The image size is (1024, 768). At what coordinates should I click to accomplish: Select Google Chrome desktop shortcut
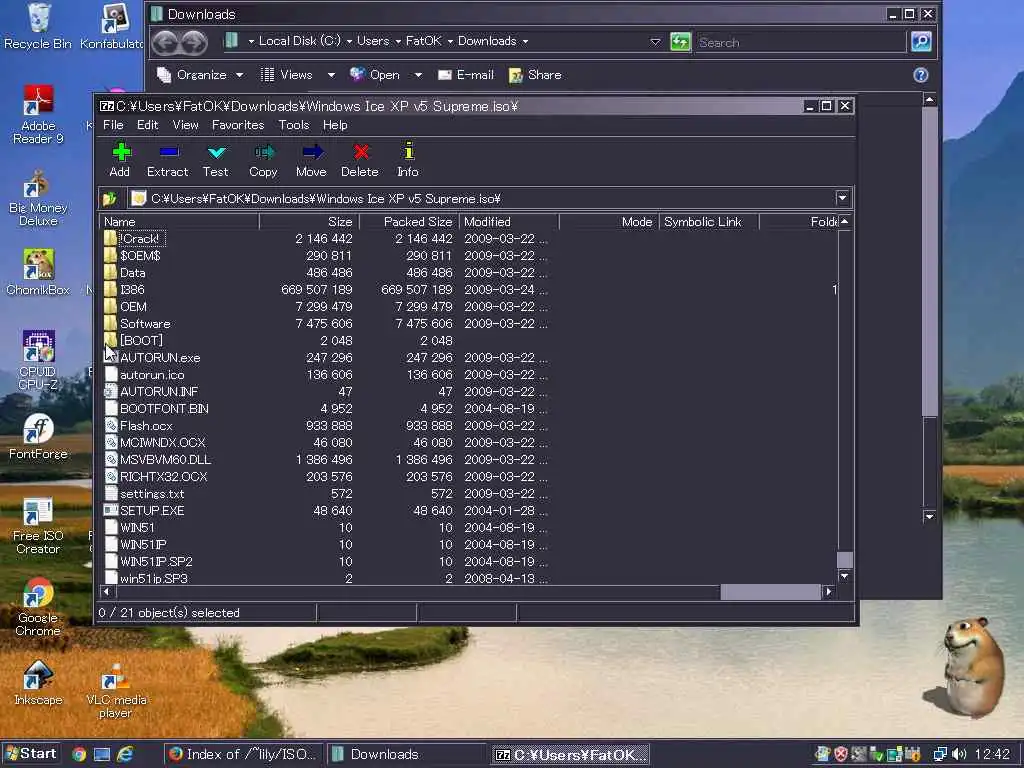coord(38,607)
